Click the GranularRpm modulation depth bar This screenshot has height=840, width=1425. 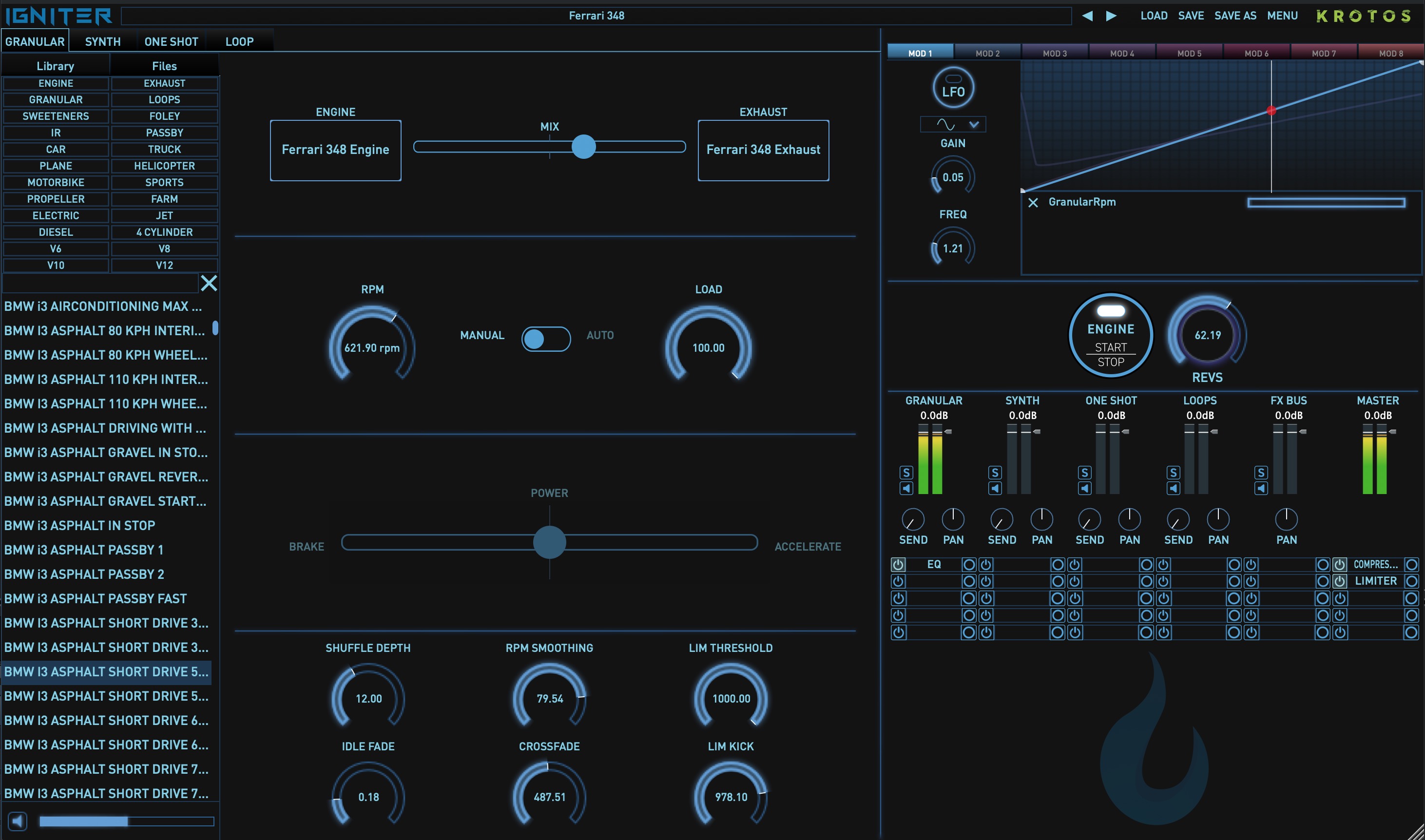pos(1327,203)
